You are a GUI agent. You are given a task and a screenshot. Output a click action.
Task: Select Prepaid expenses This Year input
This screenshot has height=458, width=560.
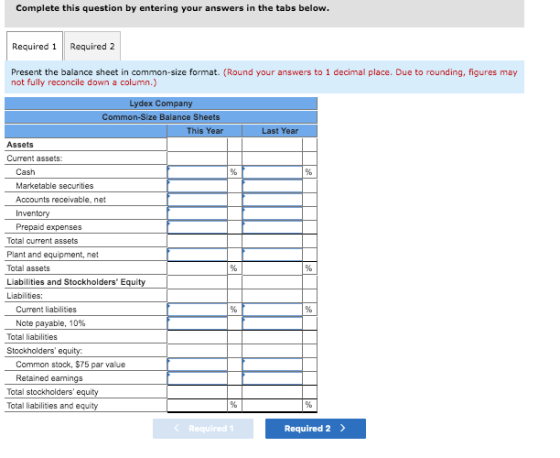pyautogui.click(x=197, y=227)
